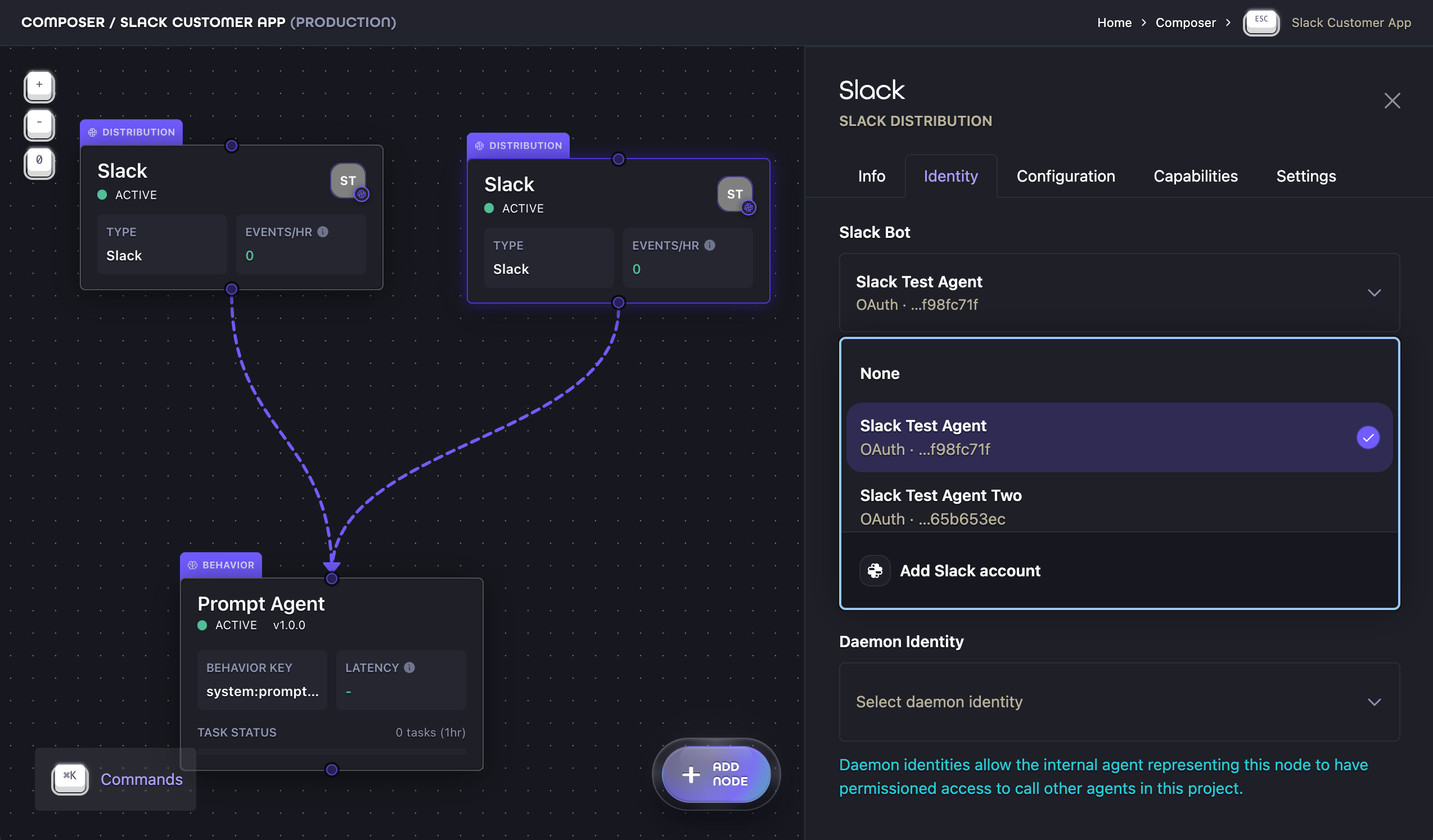Viewport: 1433px width, 840px height.
Task: Choose Slack Test Agent option ...f98fc71f
Action: point(1119,437)
